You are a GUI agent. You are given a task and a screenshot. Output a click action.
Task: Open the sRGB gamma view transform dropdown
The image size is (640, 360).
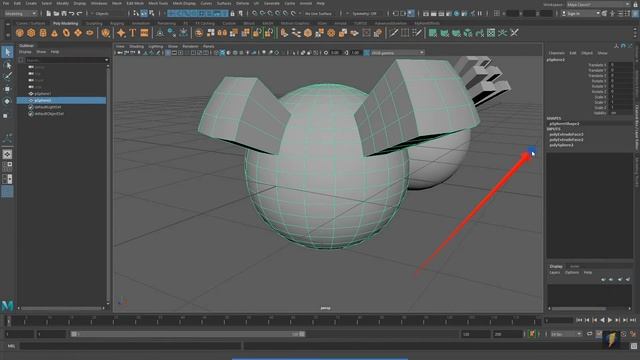tap(398, 53)
